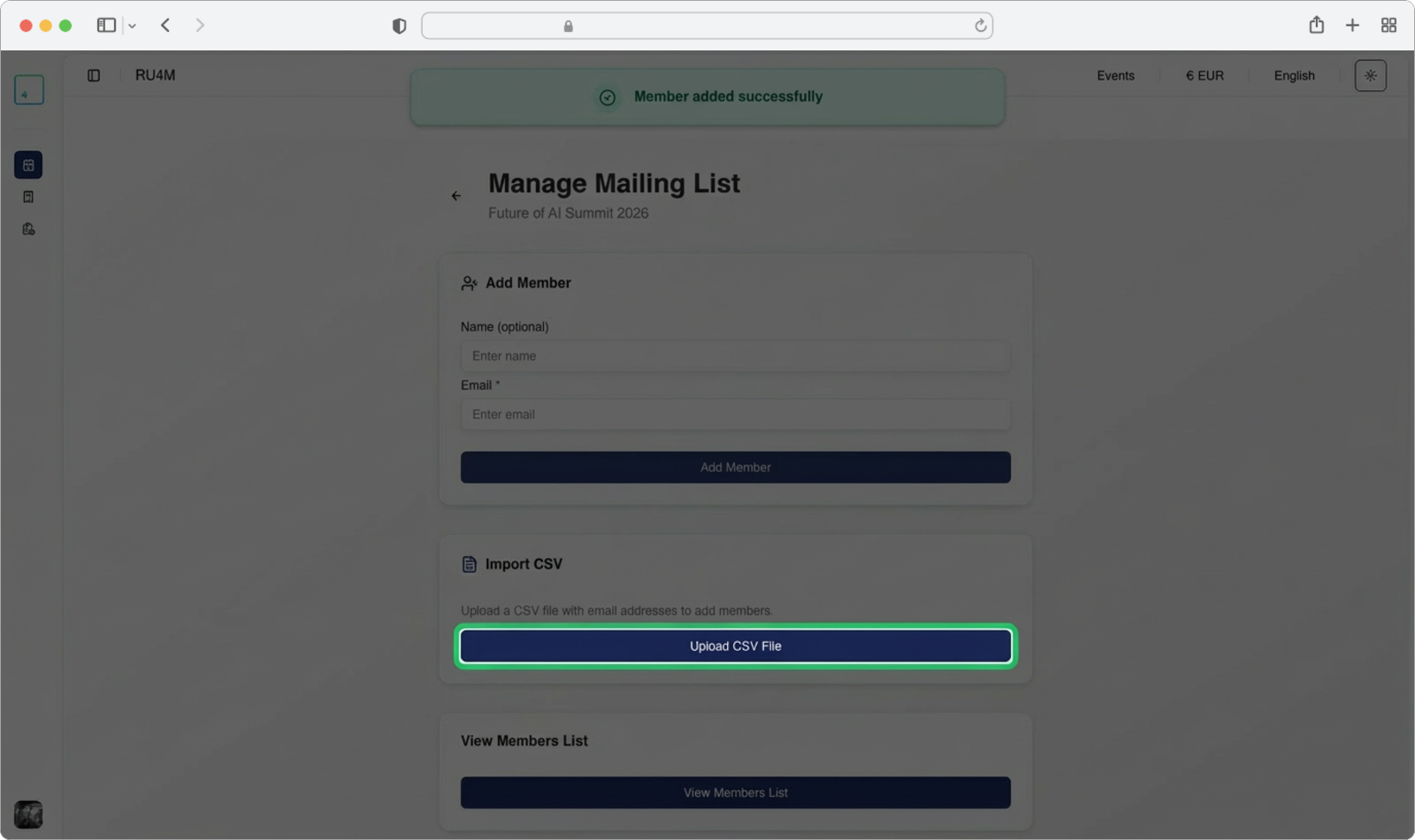Open the third sidebar icon
The height and width of the screenshot is (840, 1415).
pyautogui.click(x=28, y=229)
